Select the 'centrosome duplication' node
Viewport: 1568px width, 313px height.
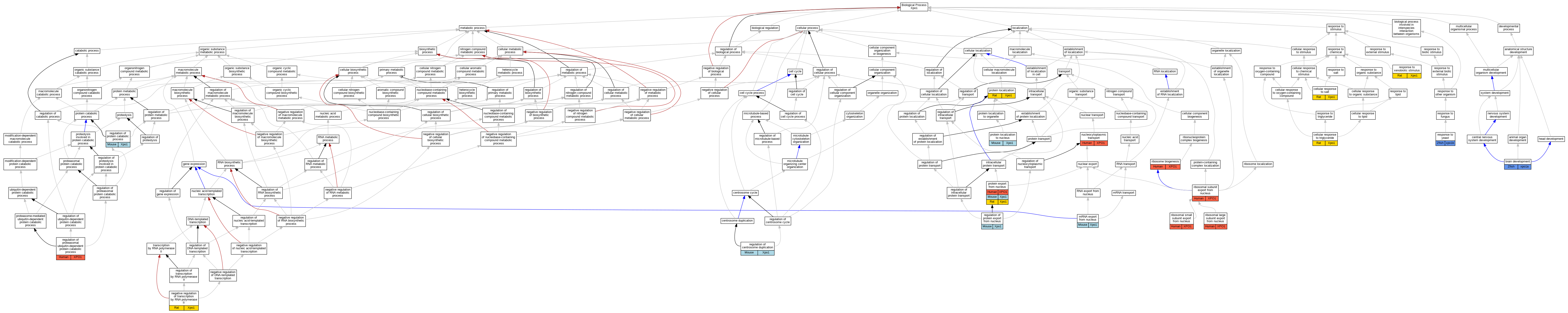tap(737, 221)
